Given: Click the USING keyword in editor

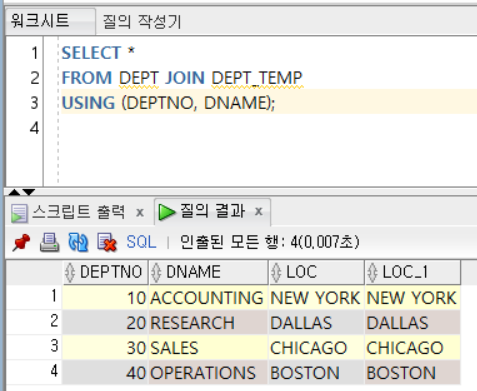Looking at the screenshot, I should click(x=88, y=103).
